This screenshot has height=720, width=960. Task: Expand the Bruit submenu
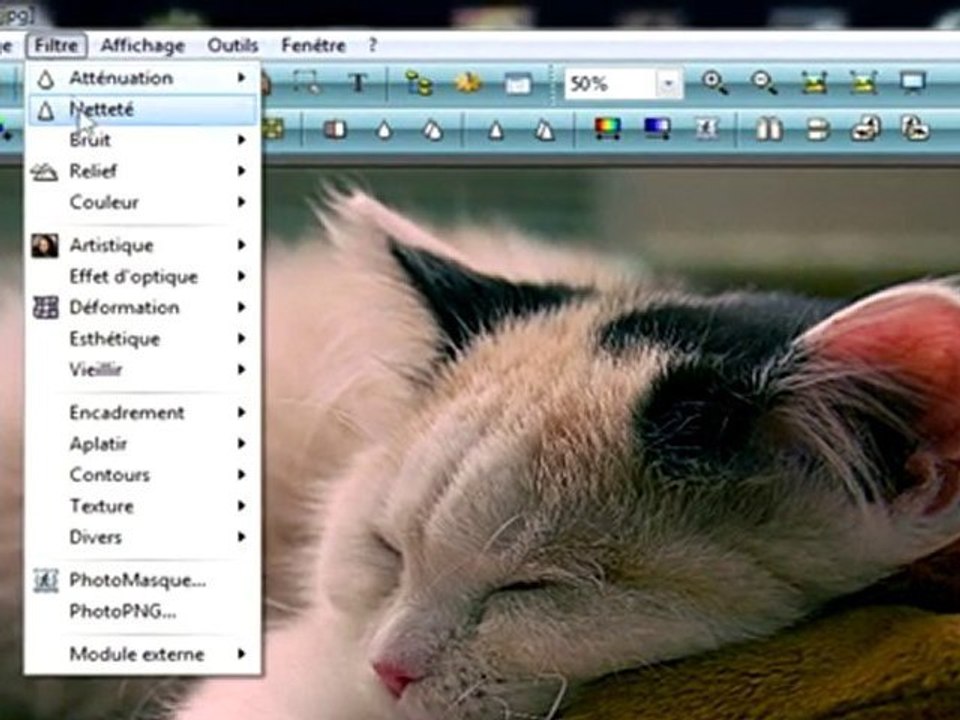tap(142, 140)
